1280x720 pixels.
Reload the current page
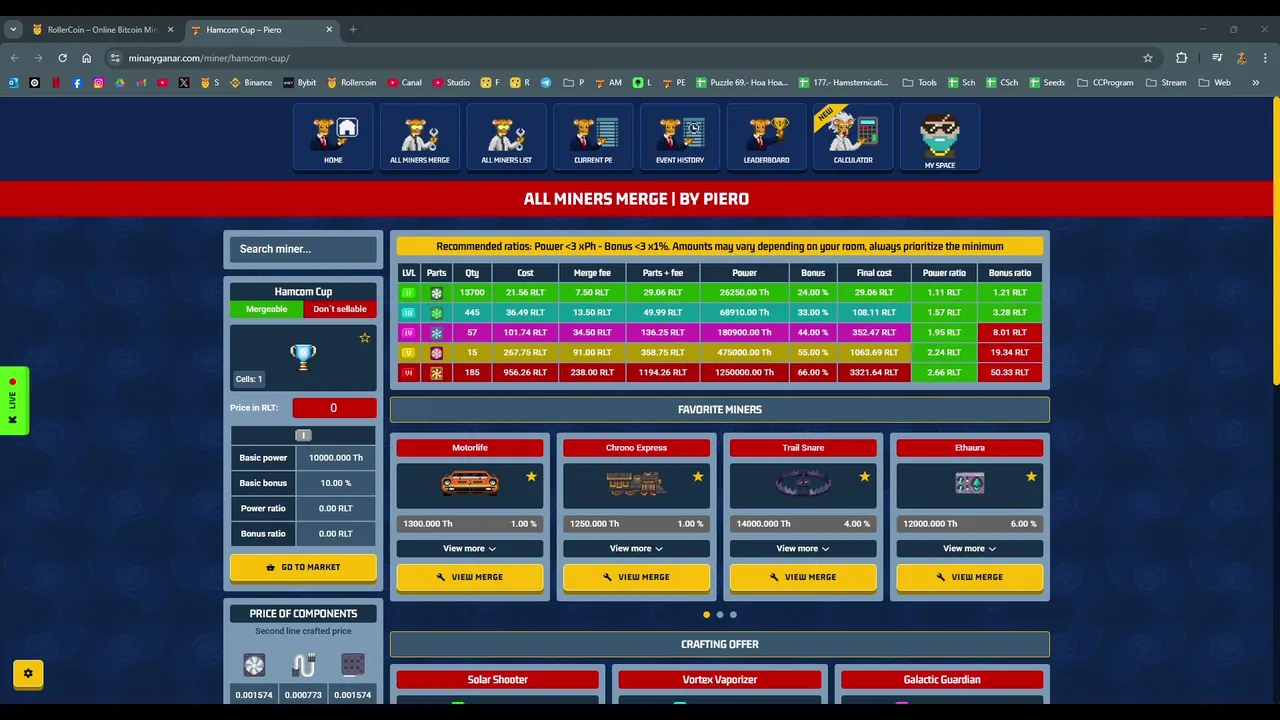(x=62, y=58)
